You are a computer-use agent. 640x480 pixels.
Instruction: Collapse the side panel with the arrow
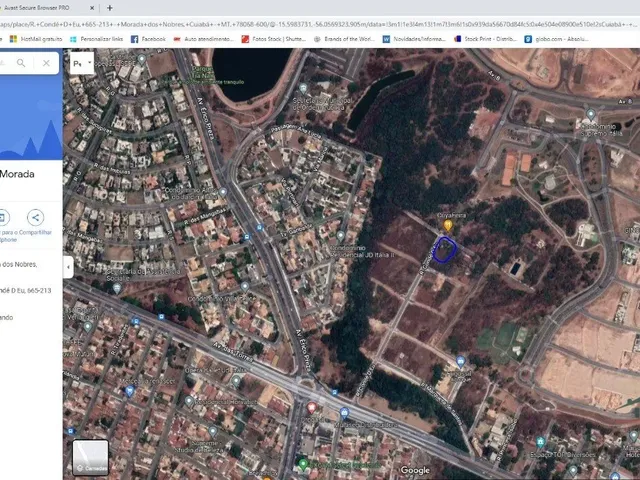click(68, 267)
